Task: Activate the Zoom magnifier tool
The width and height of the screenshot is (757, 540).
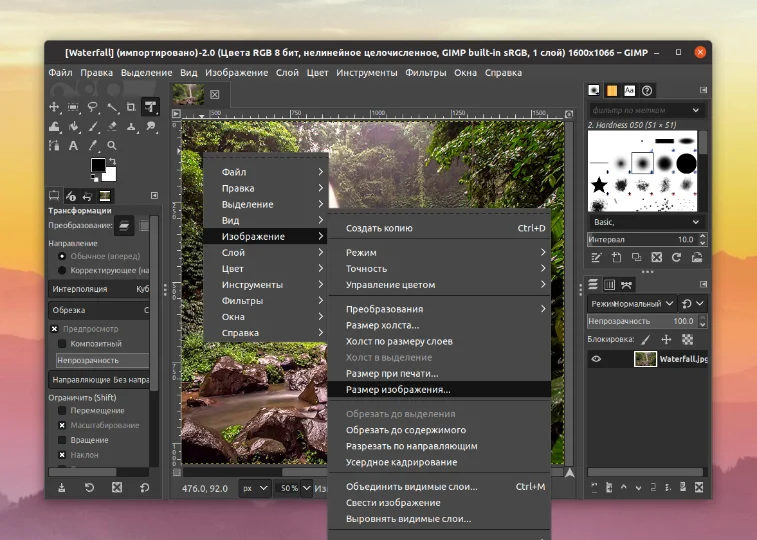Action: pyautogui.click(x=111, y=146)
